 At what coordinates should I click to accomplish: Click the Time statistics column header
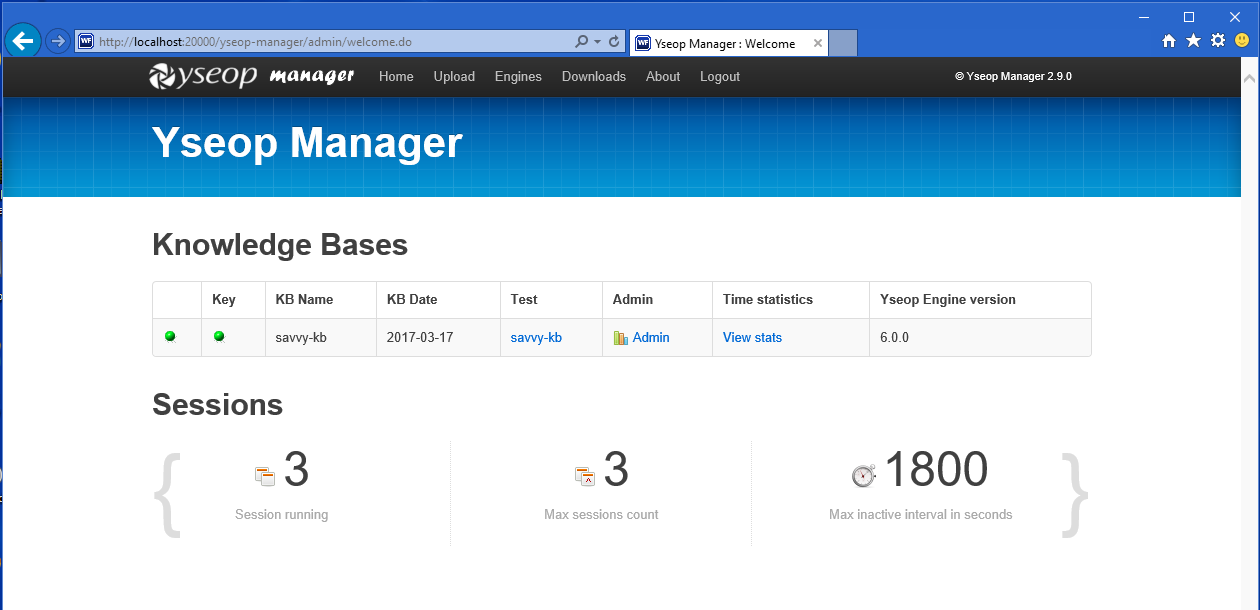[x=790, y=300]
